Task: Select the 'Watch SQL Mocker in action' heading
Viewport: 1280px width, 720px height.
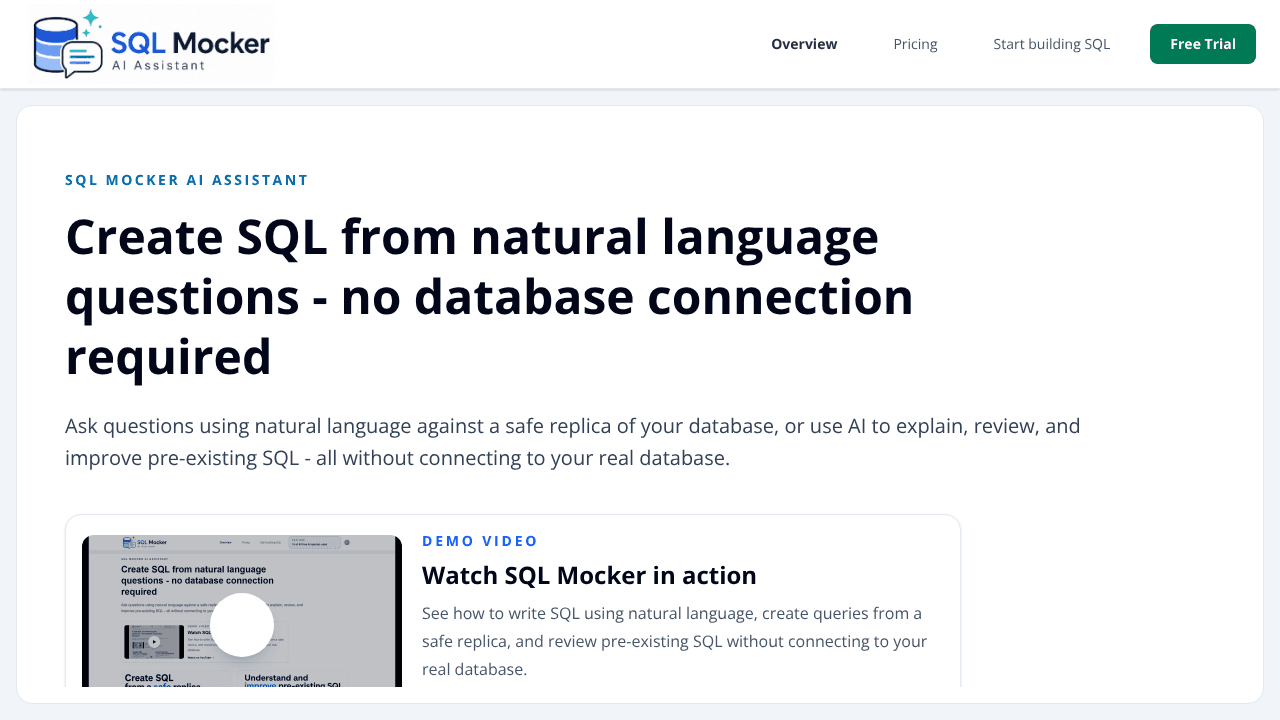Action: [x=589, y=575]
